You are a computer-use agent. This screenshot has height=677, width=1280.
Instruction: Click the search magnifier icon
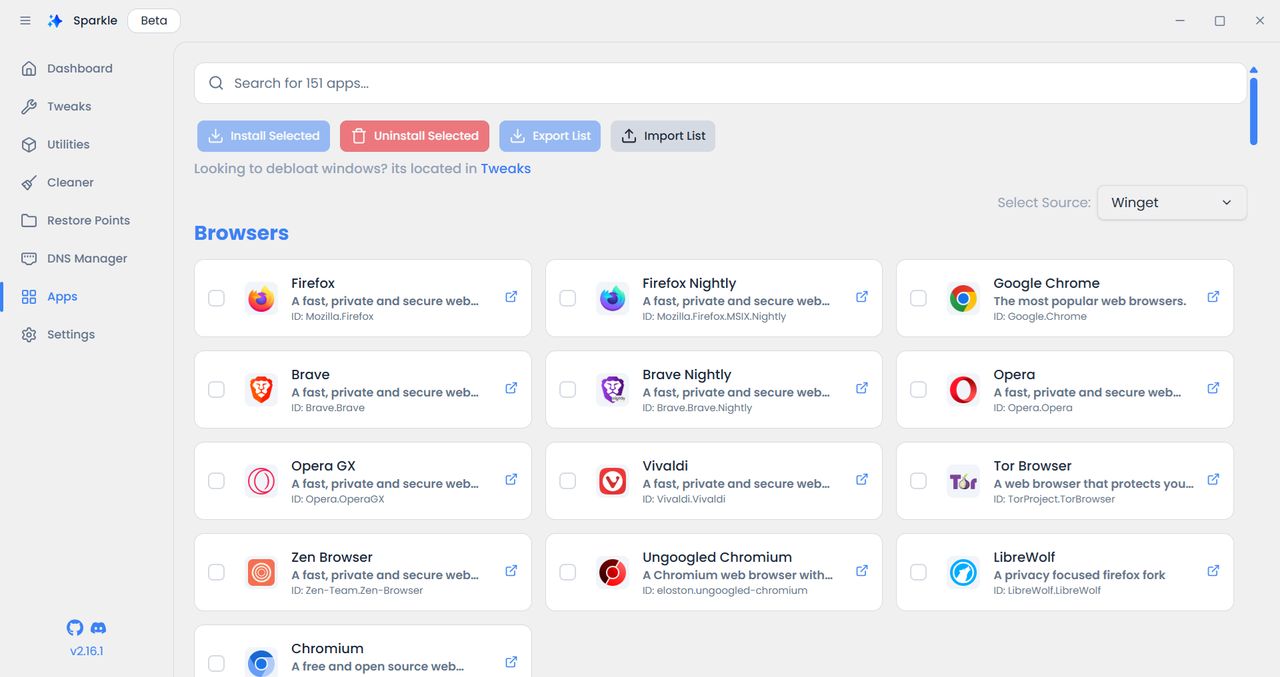(216, 83)
